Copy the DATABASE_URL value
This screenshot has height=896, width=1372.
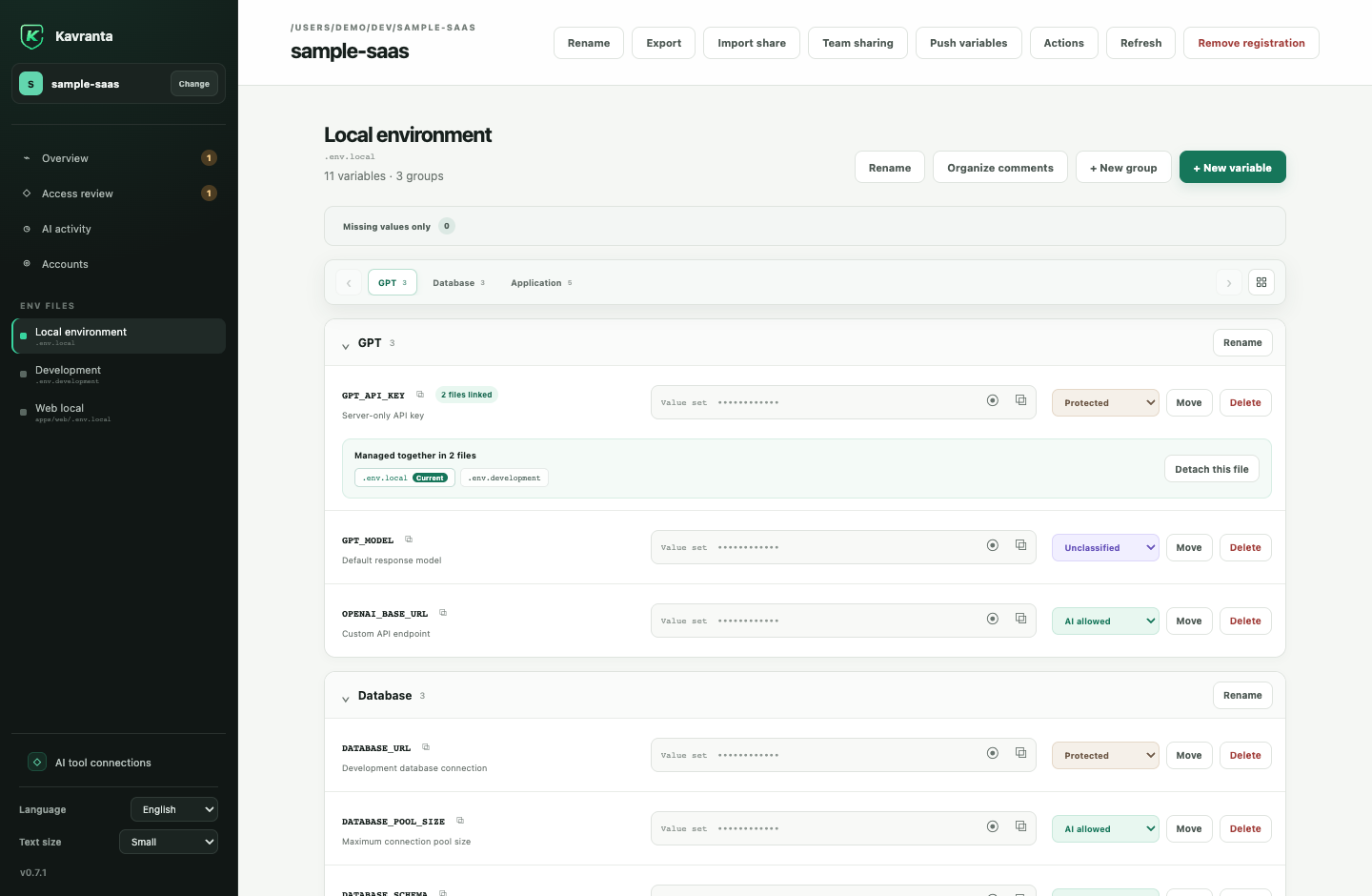[x=1020, y=754]
